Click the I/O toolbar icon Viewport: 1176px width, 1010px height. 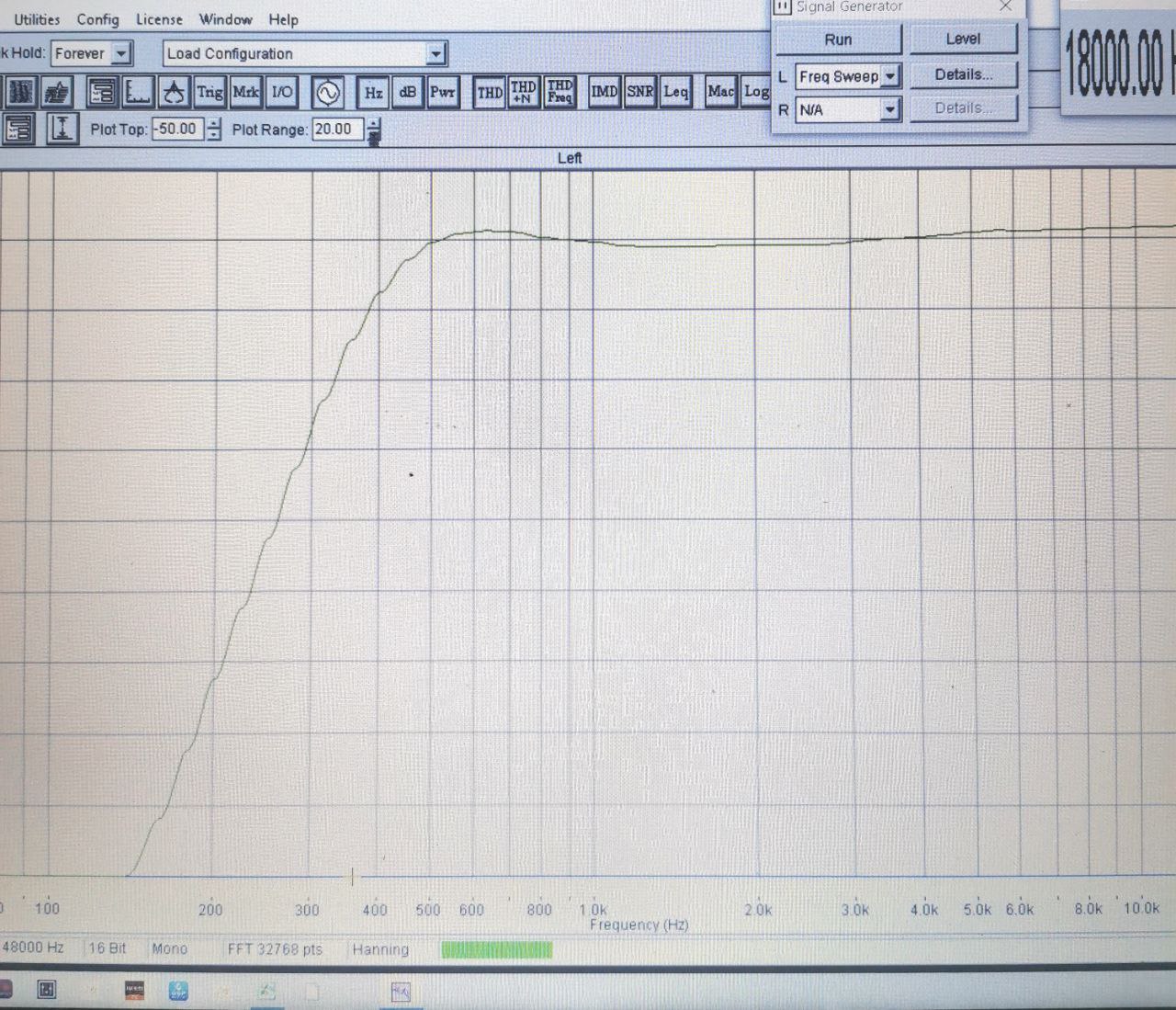pos(282,92)
